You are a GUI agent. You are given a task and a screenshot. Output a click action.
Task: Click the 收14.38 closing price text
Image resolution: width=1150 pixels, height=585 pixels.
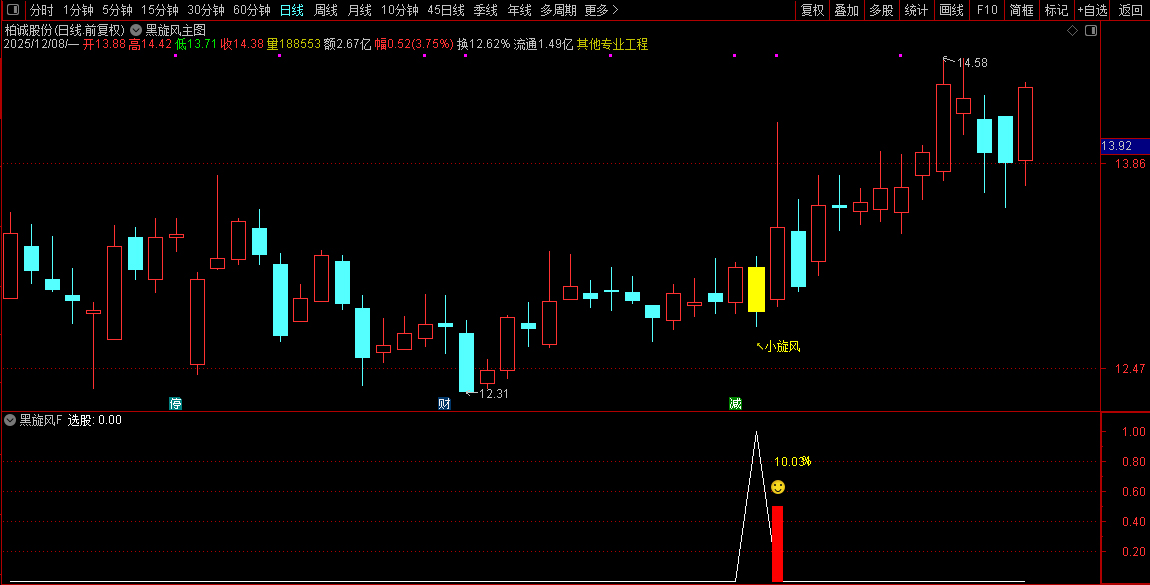click(242, 44)
